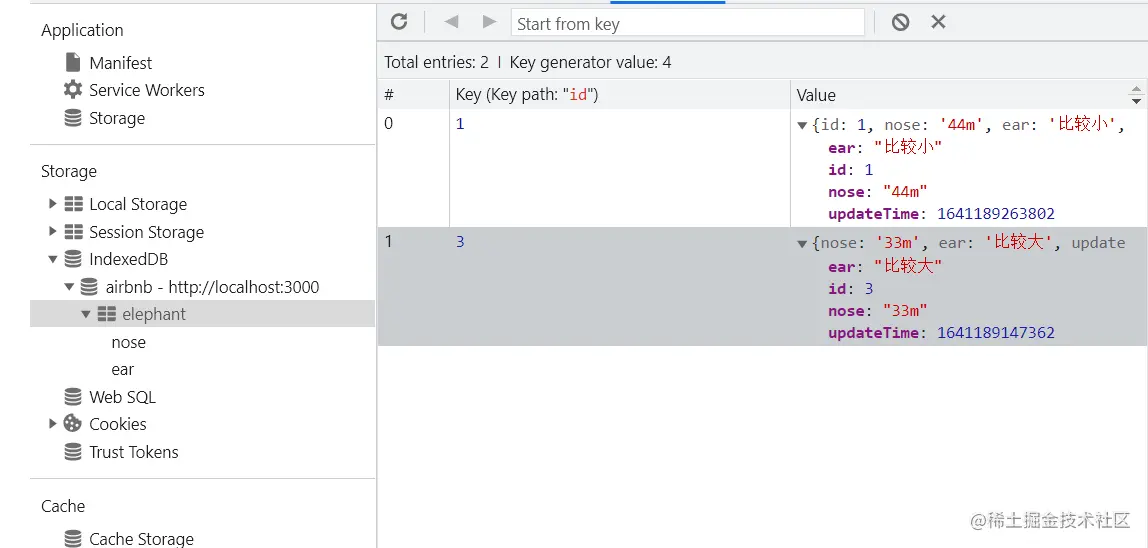Click the airbnb database icon
This screenshot has height=548, width=1148.
[89, 287]
